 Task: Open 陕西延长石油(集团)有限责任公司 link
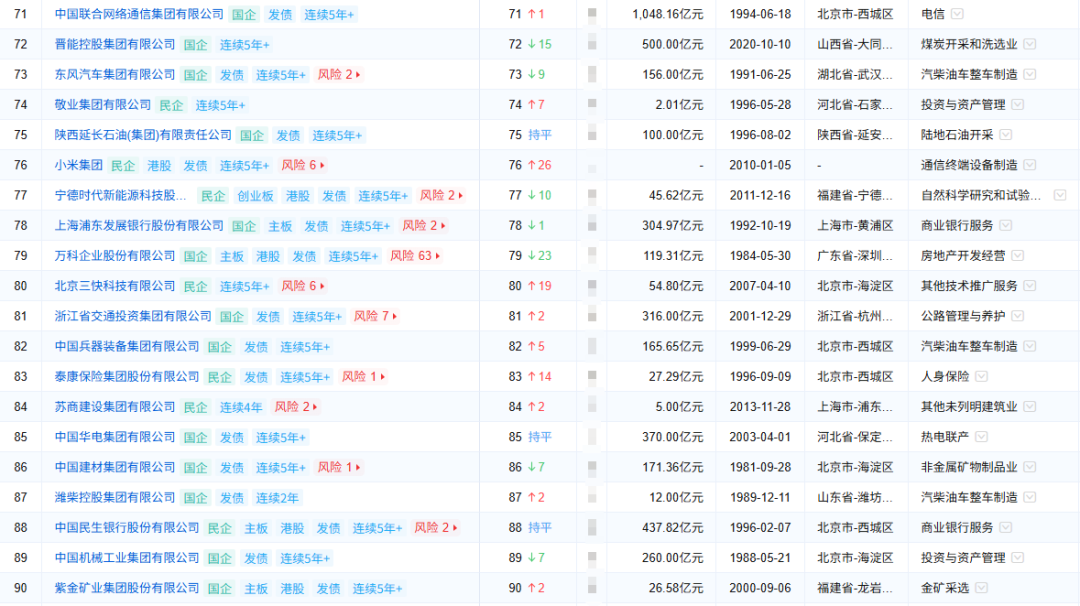pyautogui.click(x=143, y=135)
